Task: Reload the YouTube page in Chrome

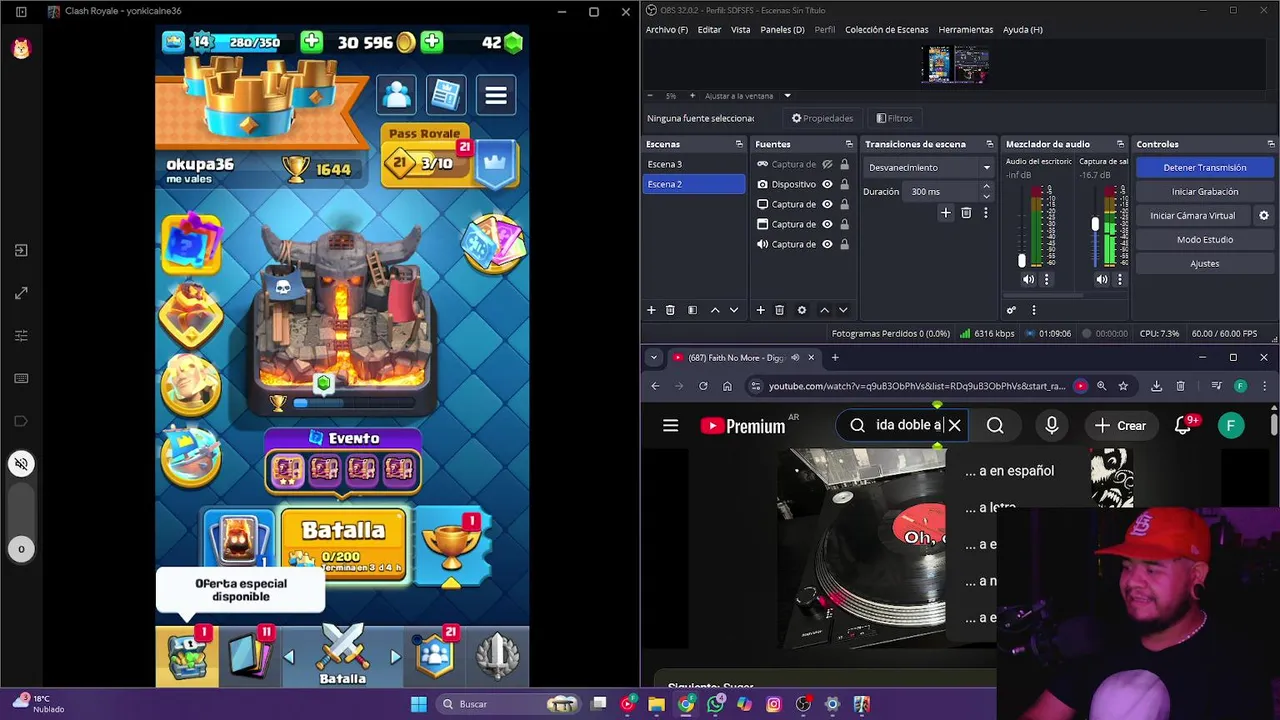Action: (x=703, y=386)
